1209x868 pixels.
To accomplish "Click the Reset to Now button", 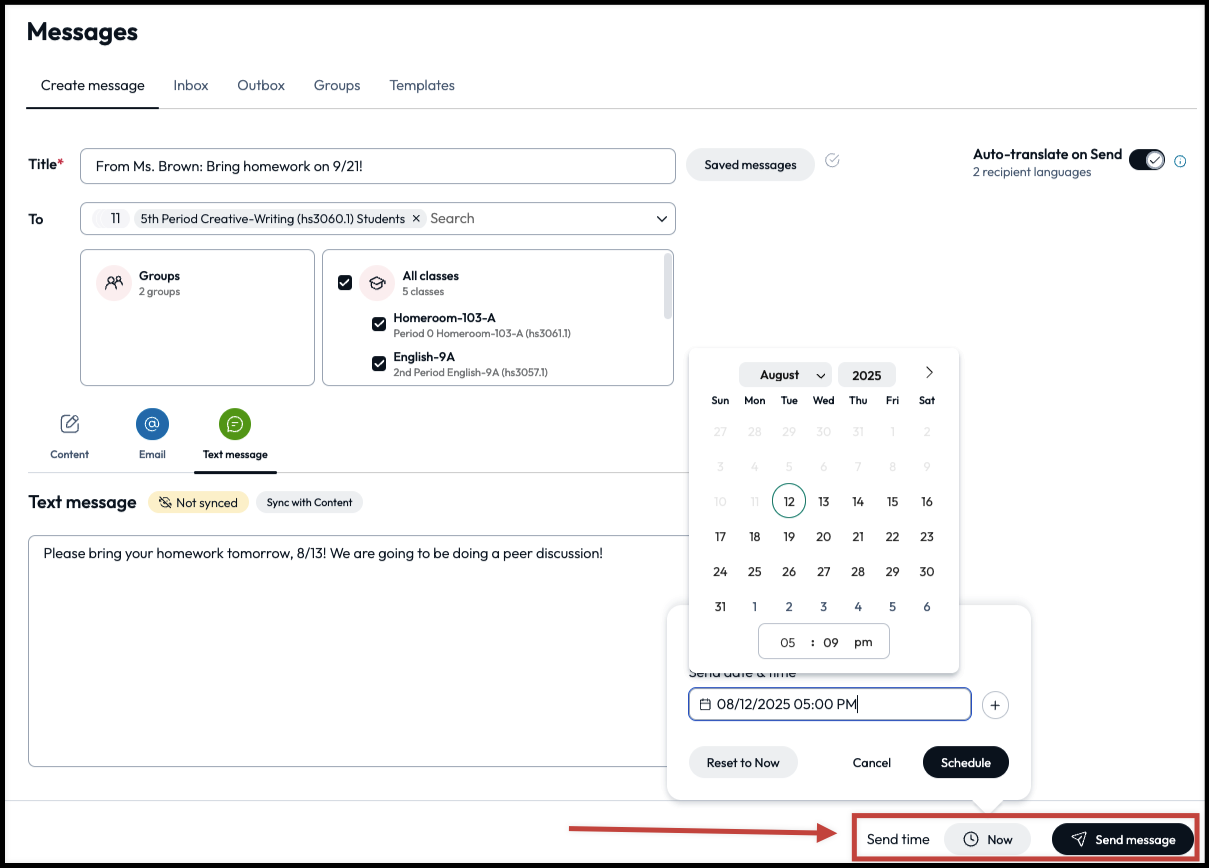I will pyautogui.click(x=743, y=763).
